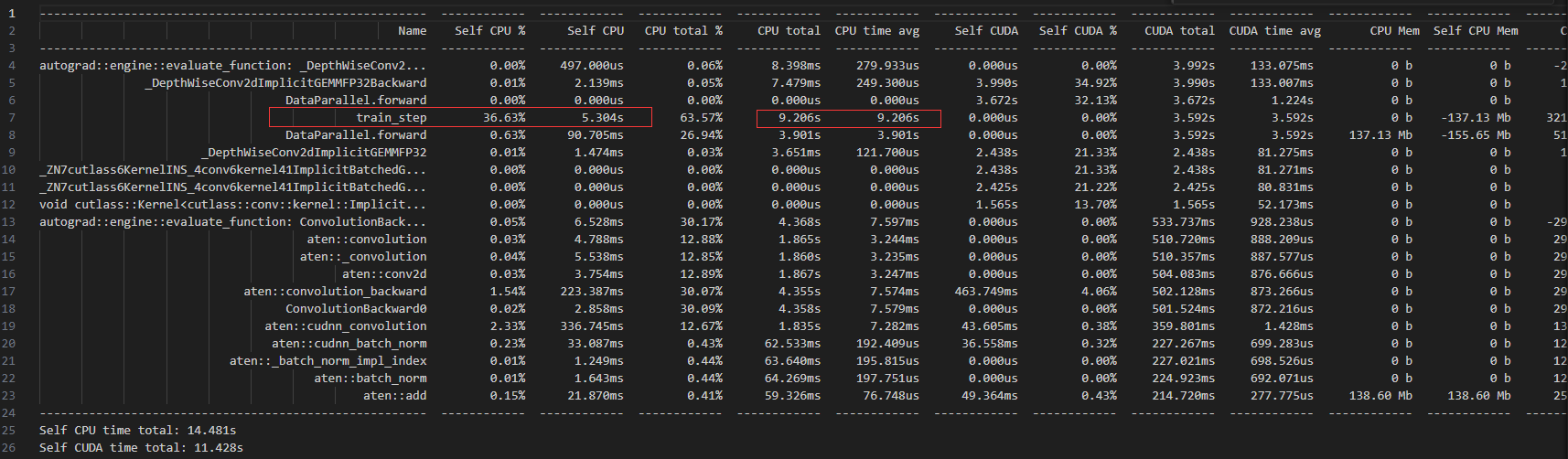Click the 'aten::add' row name
1568x459 pixels.
click(x=395, y=395)
